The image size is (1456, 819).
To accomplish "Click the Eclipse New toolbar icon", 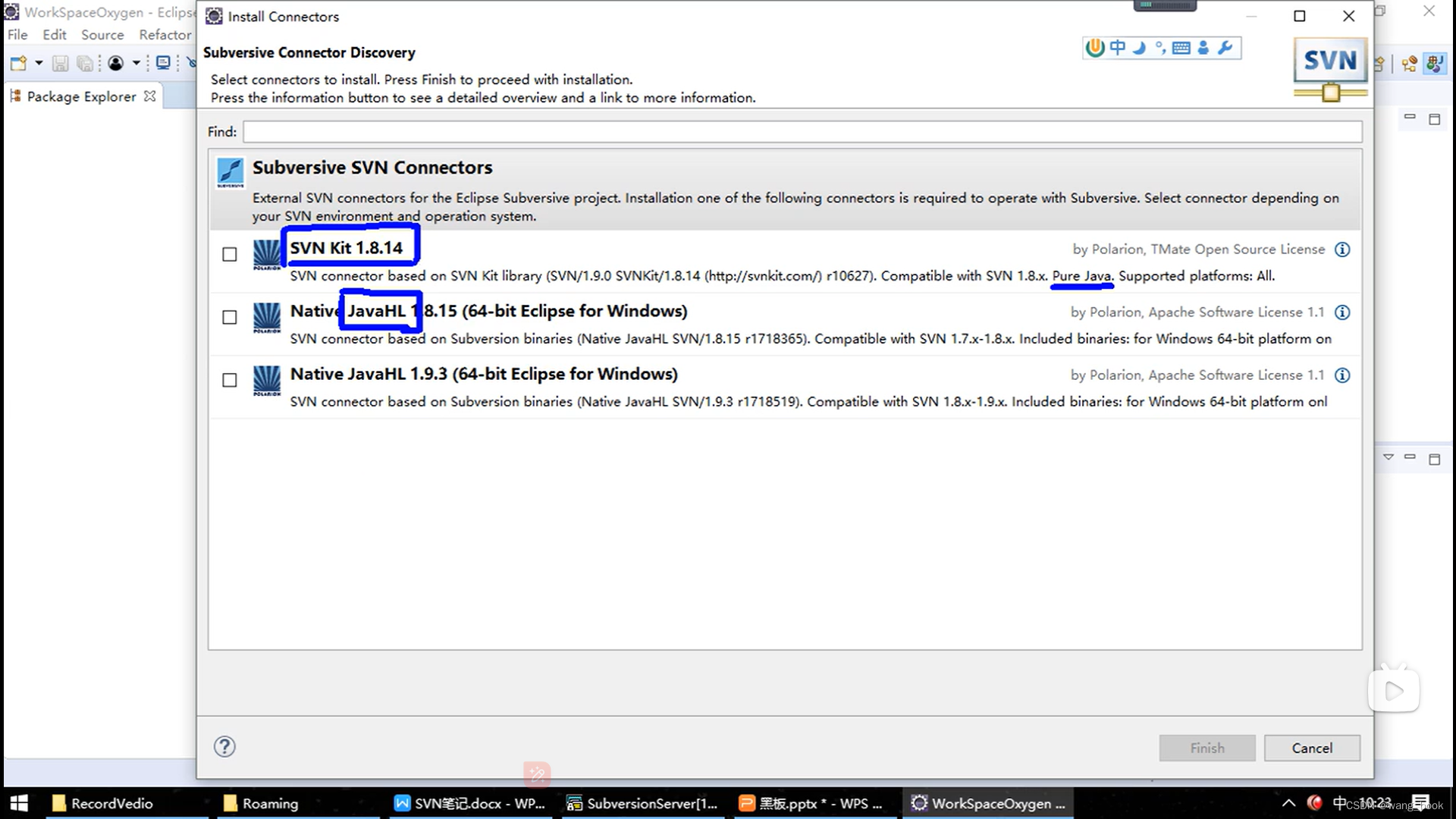I will [x=18, y=63].
